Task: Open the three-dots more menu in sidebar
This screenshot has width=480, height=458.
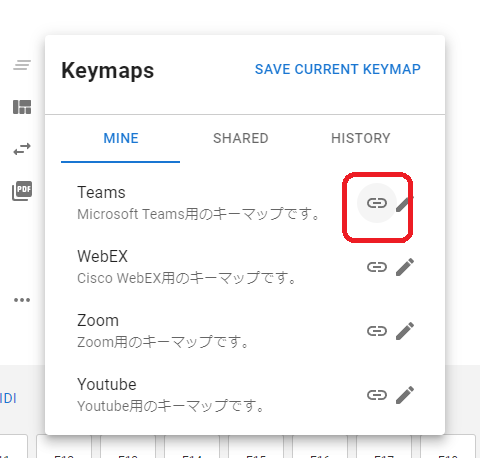Action: (x=22, y=300)
